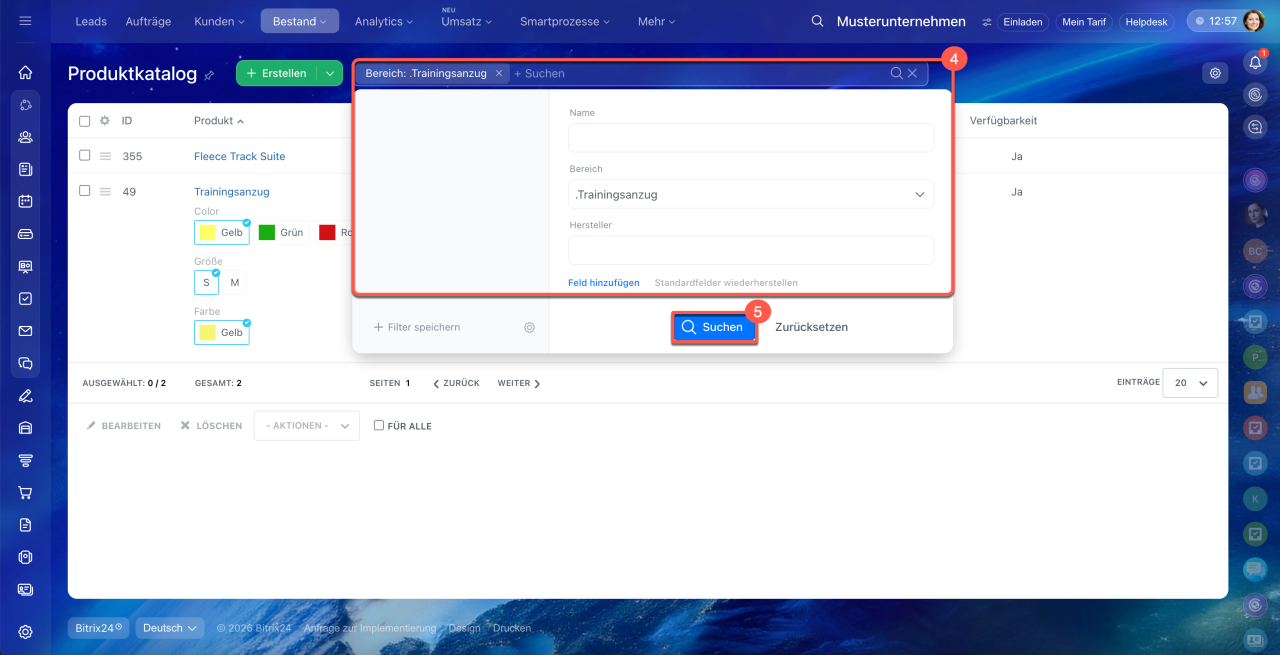This screenshot has height=655, width=1280.
Task: Open the shopping cart icon in sidebar
Action: coord(26,492)
